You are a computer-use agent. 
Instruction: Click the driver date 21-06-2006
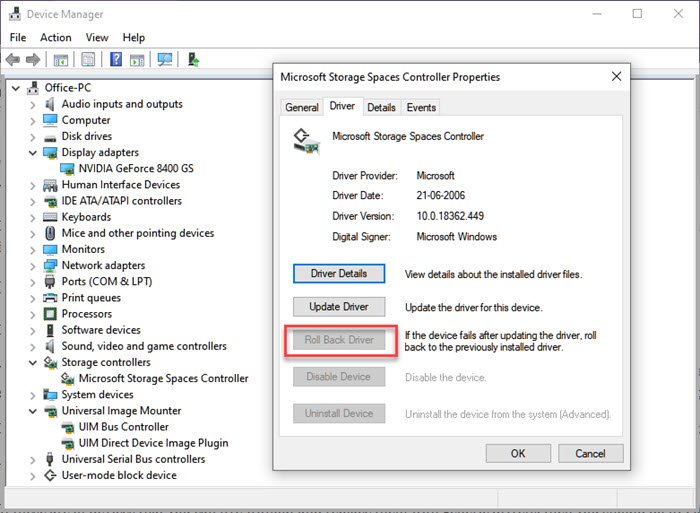point(441,196)
